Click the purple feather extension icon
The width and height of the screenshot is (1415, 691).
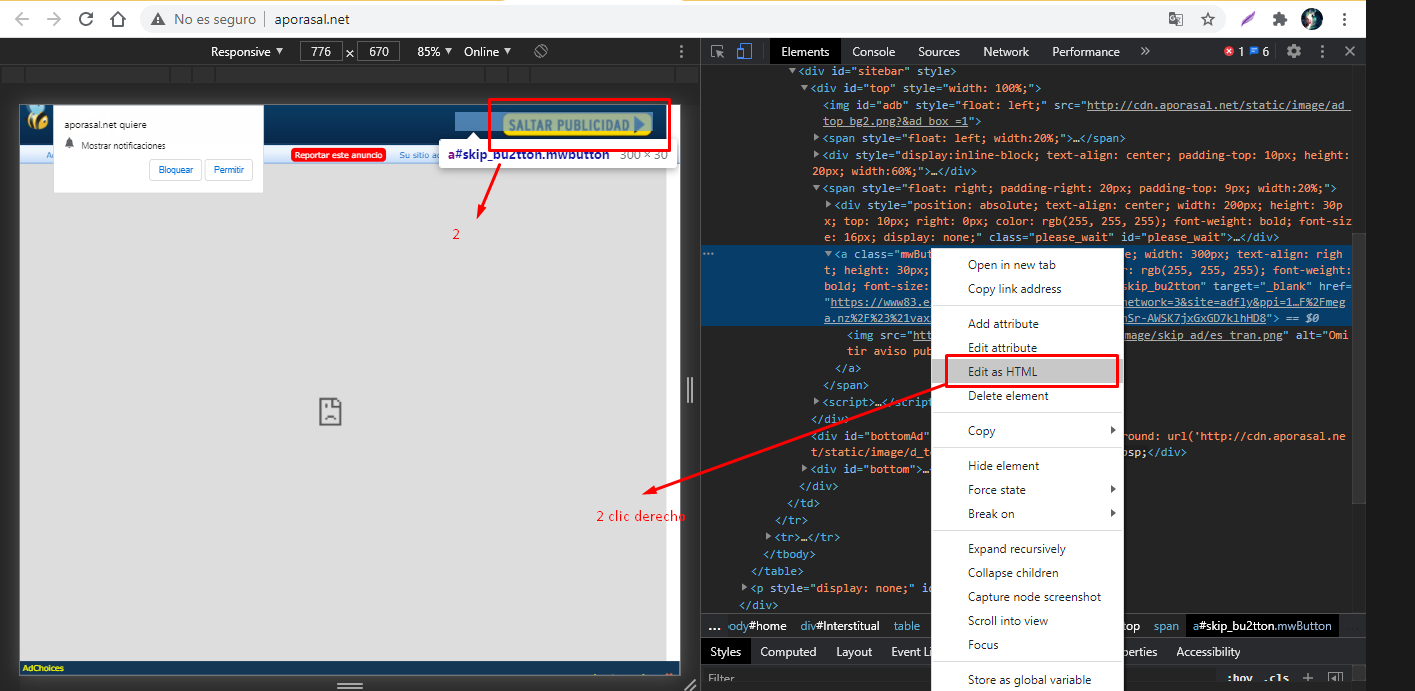pos(1248,19)
